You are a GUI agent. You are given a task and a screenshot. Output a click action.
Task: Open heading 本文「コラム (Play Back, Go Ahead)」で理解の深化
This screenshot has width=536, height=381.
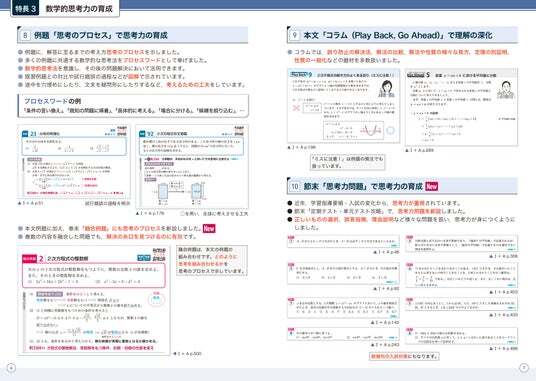click(398, 35)
